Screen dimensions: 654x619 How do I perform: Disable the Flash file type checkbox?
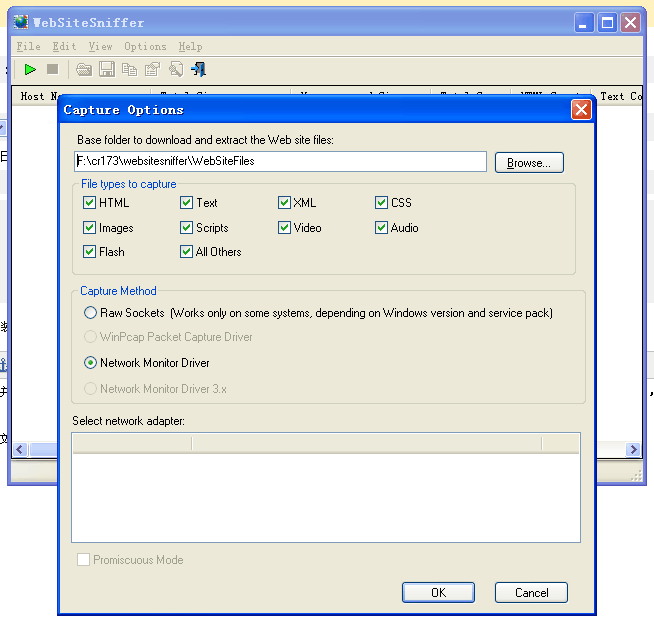click(90, 252)
